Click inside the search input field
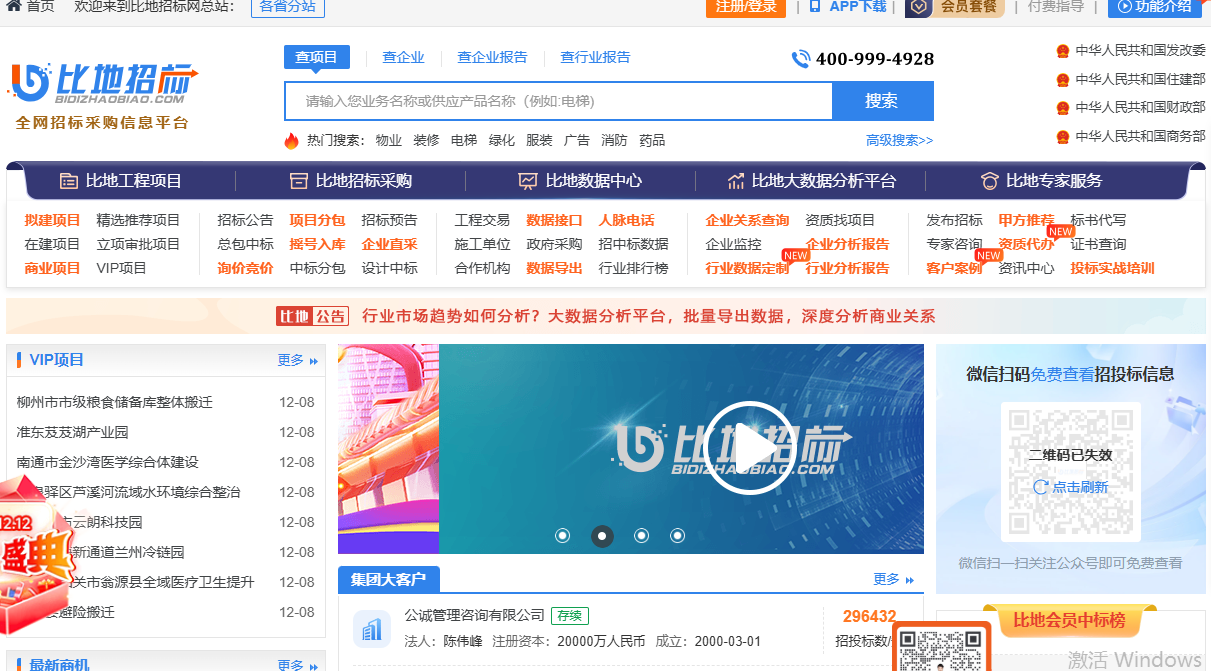 pyautogui.click(x=560, y=101)
